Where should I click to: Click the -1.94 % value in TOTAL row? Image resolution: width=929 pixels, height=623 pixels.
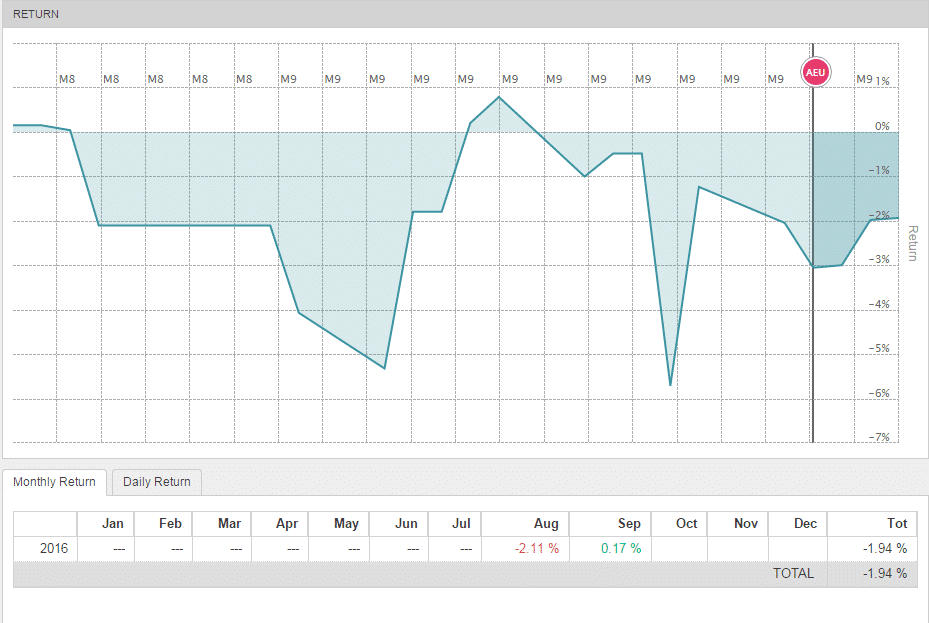883,574
